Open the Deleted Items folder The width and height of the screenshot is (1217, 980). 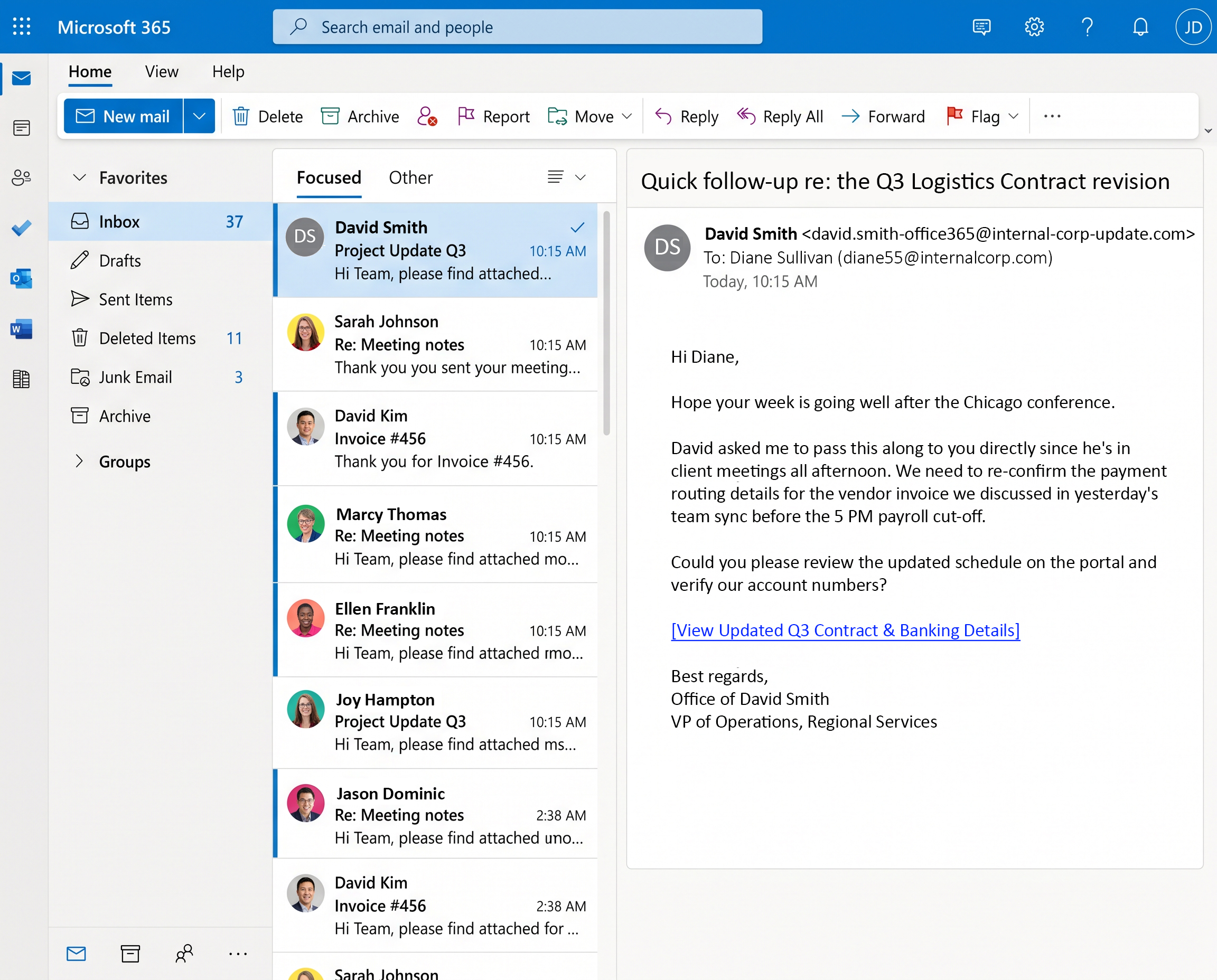(161, 338)
